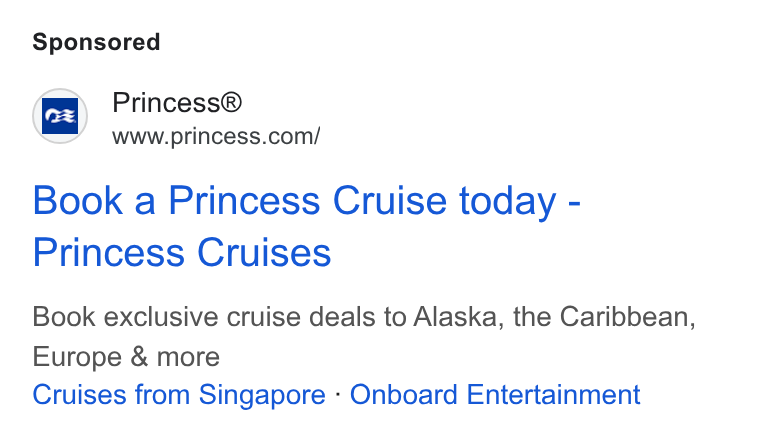Click the Princess® advertiser name

pyautogui.click(x=177, y=103)
